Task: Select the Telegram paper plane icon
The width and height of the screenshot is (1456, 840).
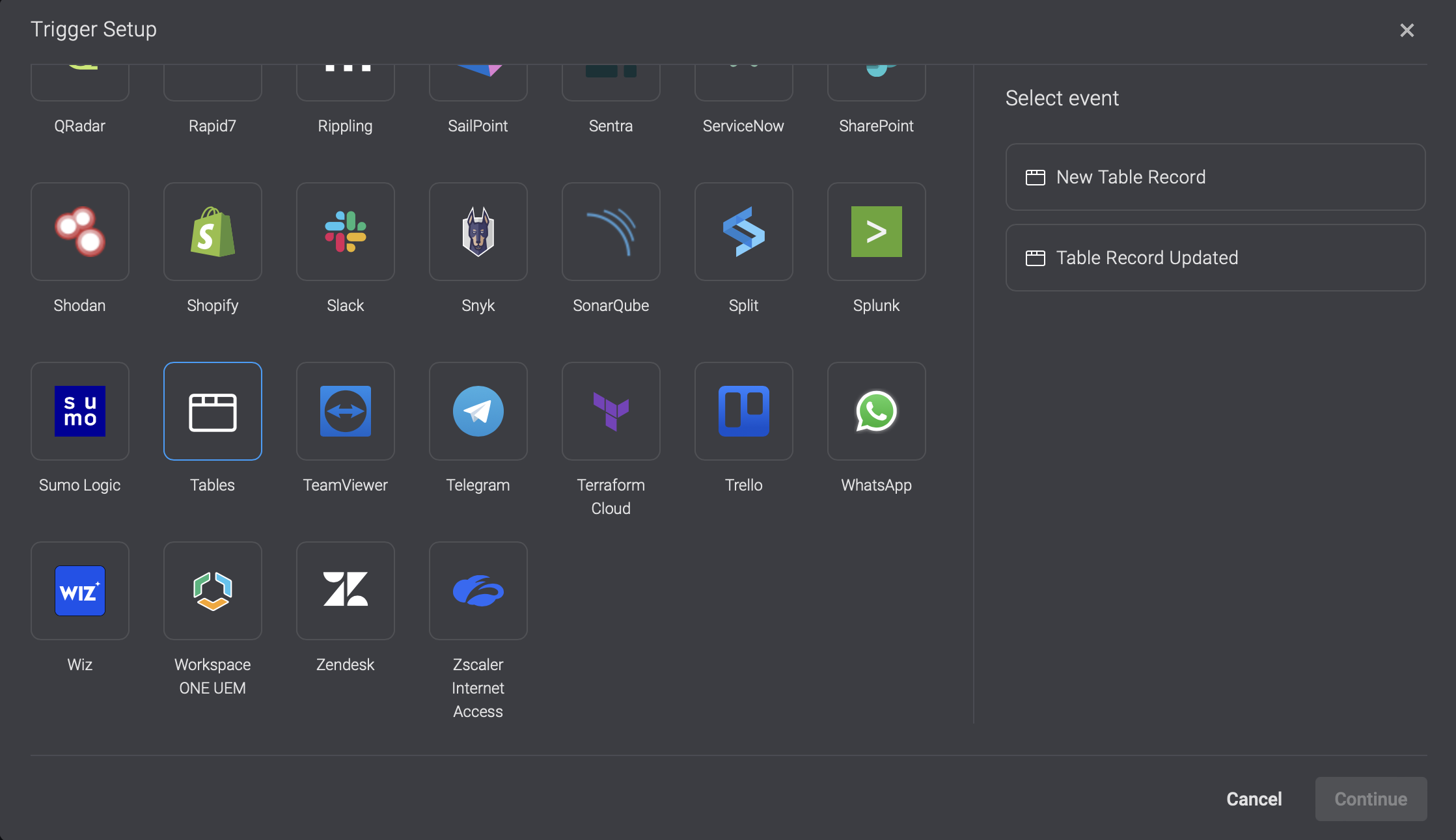Action: point(478,411)
